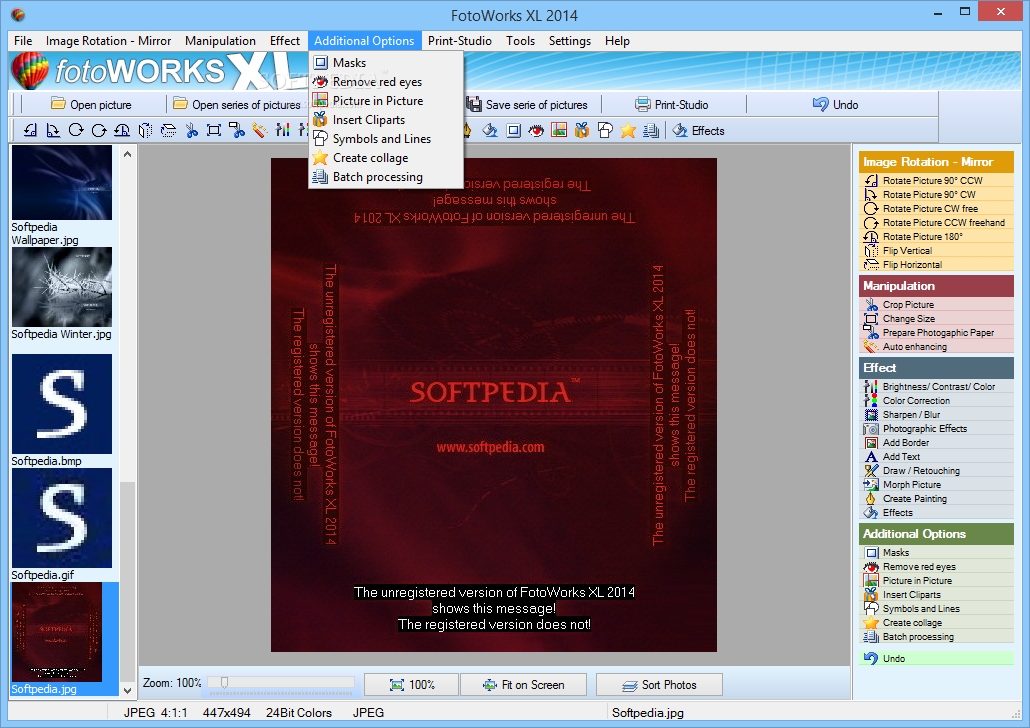Screen dimensions: 1030x728
Task: Click Prepare Photographic Paper in right panel
Action: (936, 332)
